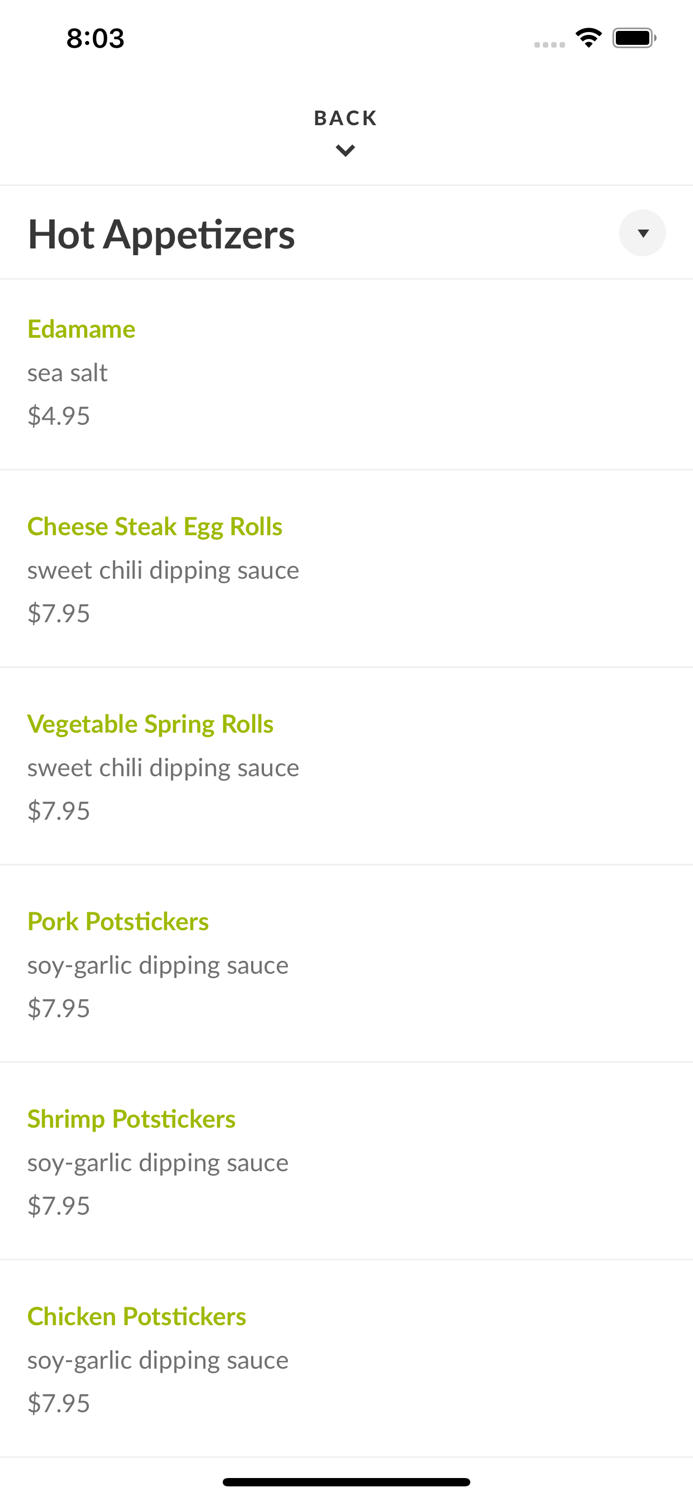The width and height of the screenshot is (693, 1500).
Task: Tap the soy-garlic dipping sauce text under Chicken Potstickers
Action: [158, 1360]
